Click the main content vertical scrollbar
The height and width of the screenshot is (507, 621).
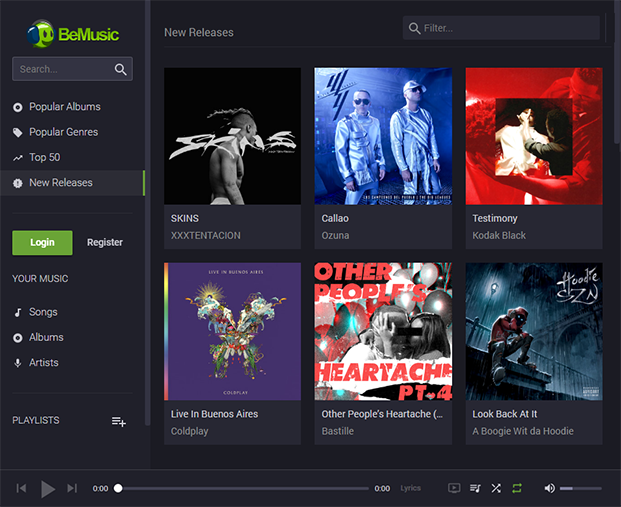coord(617,71)
